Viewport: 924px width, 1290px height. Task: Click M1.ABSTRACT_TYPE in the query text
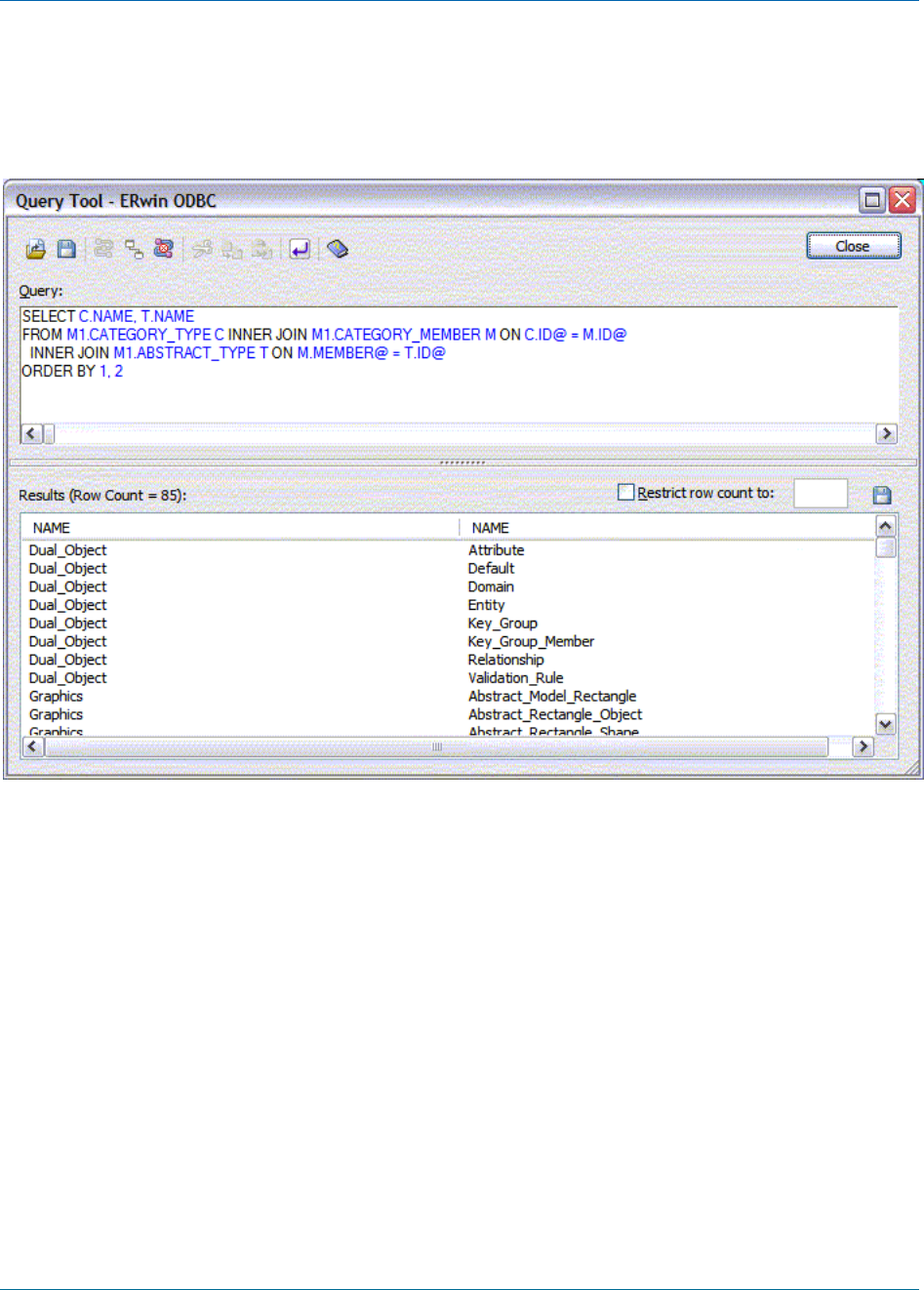184,353
